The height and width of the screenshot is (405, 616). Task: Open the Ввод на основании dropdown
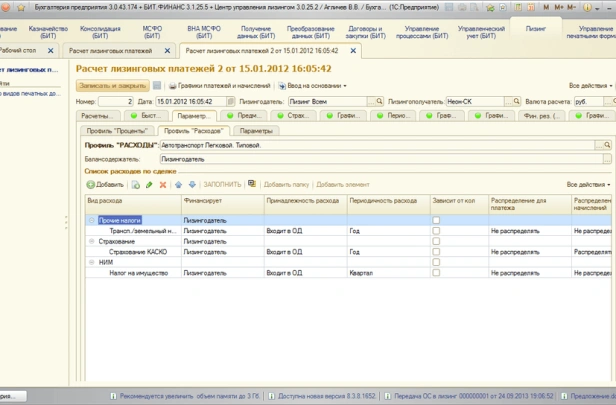(x=314, y=86)
